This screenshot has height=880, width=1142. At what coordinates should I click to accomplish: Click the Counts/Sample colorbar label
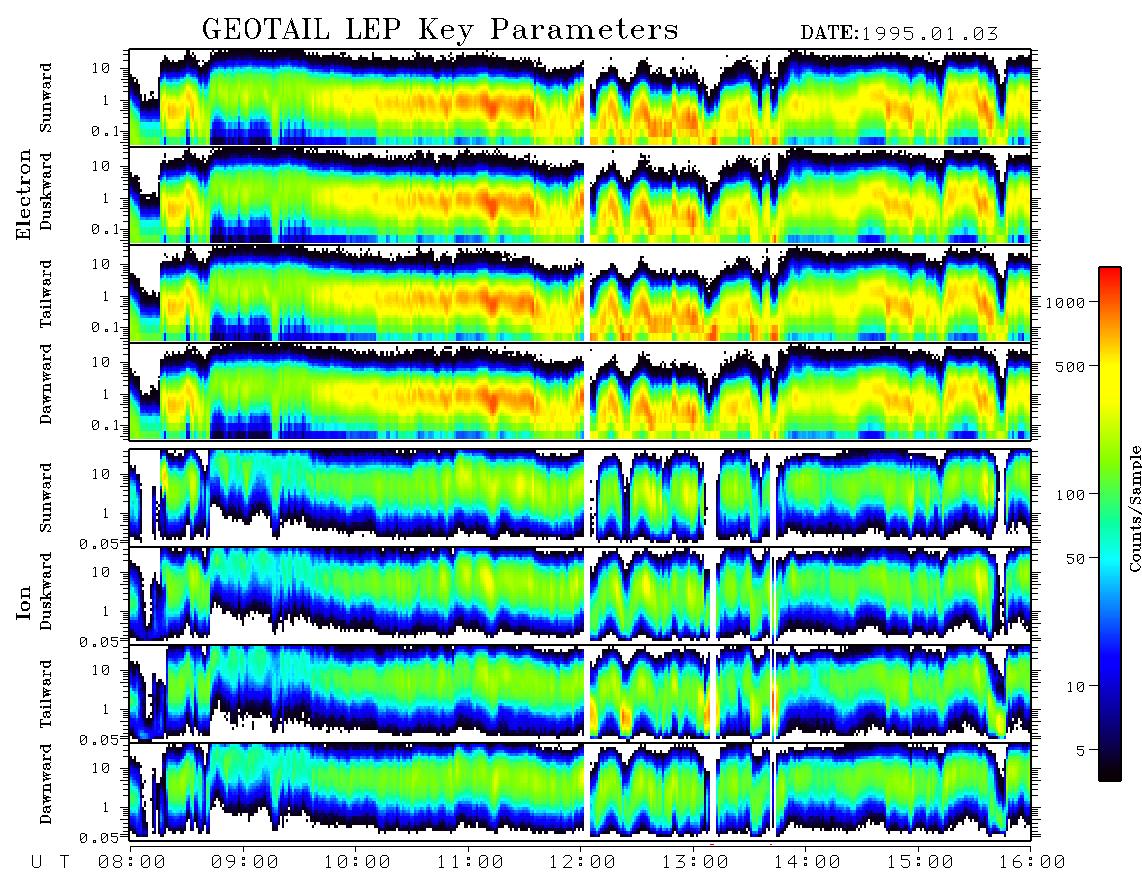coord(1135,508)
